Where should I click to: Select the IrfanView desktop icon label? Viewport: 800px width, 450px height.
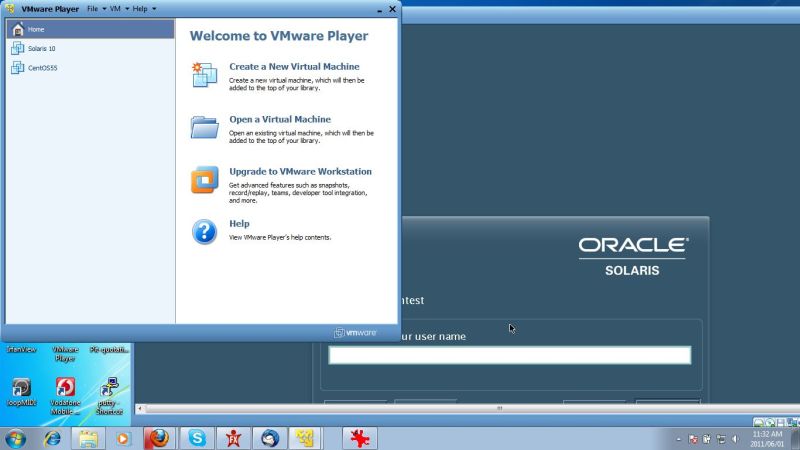[x=21, y=349]
